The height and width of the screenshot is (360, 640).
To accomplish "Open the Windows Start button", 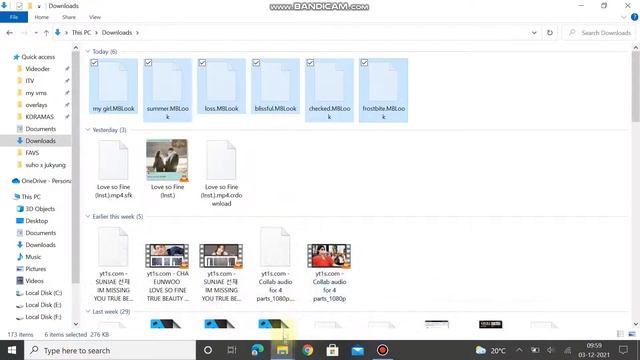I will pyautogui.click(x=12, y=350).
